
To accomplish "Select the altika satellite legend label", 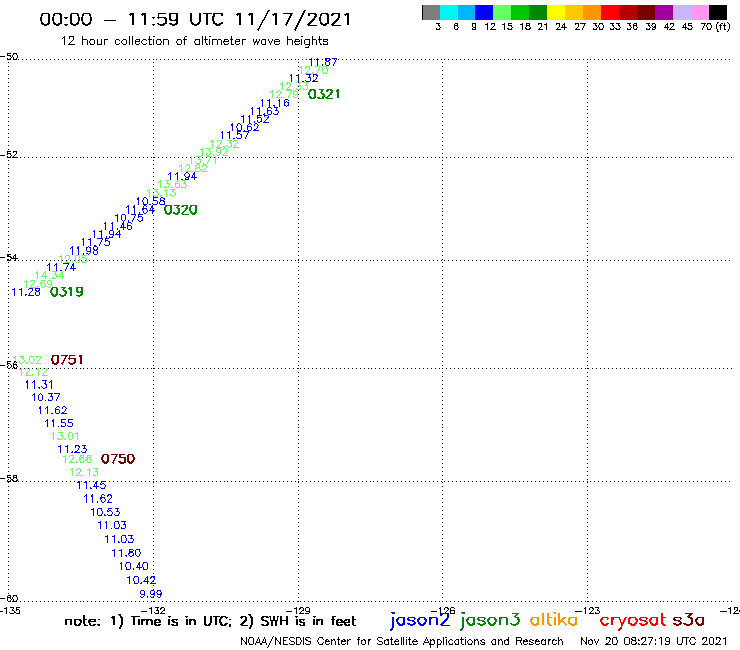I will click(554, 620).
